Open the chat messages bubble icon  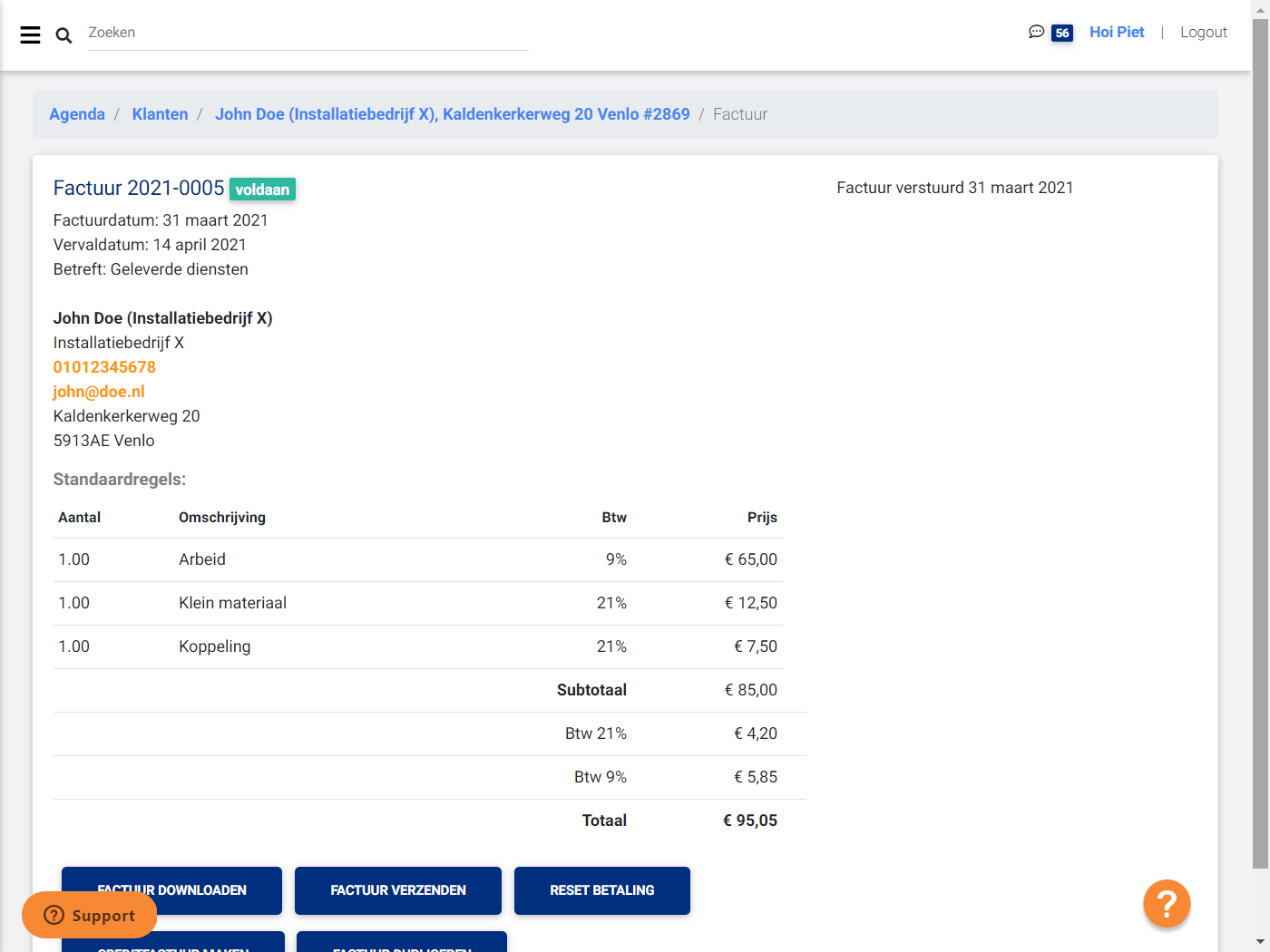(x=1035, y=31)
